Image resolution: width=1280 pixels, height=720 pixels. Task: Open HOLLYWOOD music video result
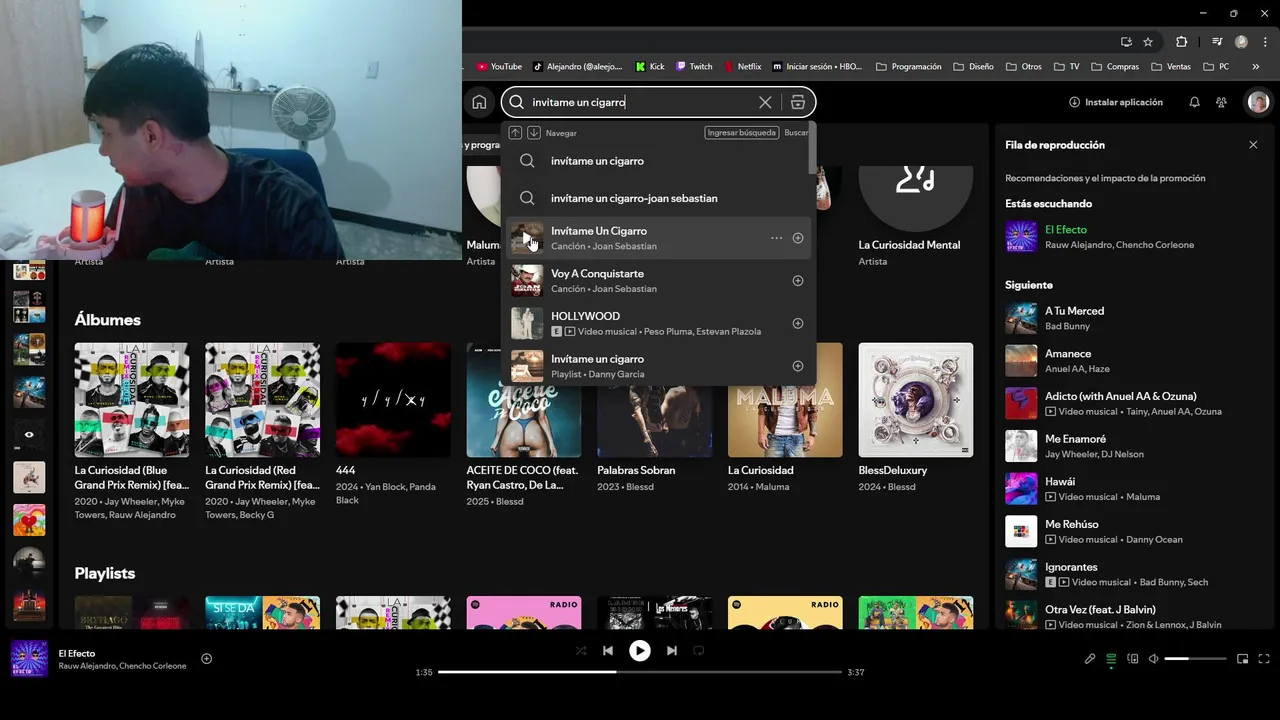pos(659,323)
